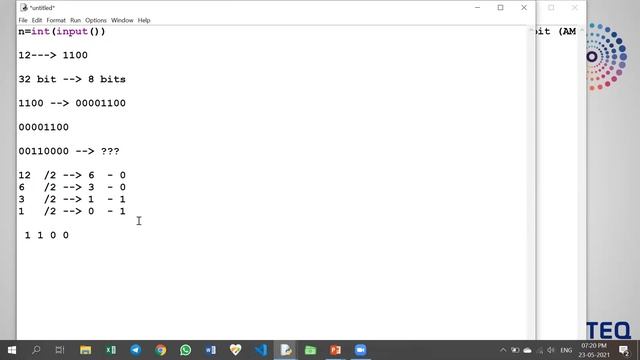Open File Explorer from the taskbar
Image resolution: width=640 pixels, height=360 pixels.
tap(85, 350)
